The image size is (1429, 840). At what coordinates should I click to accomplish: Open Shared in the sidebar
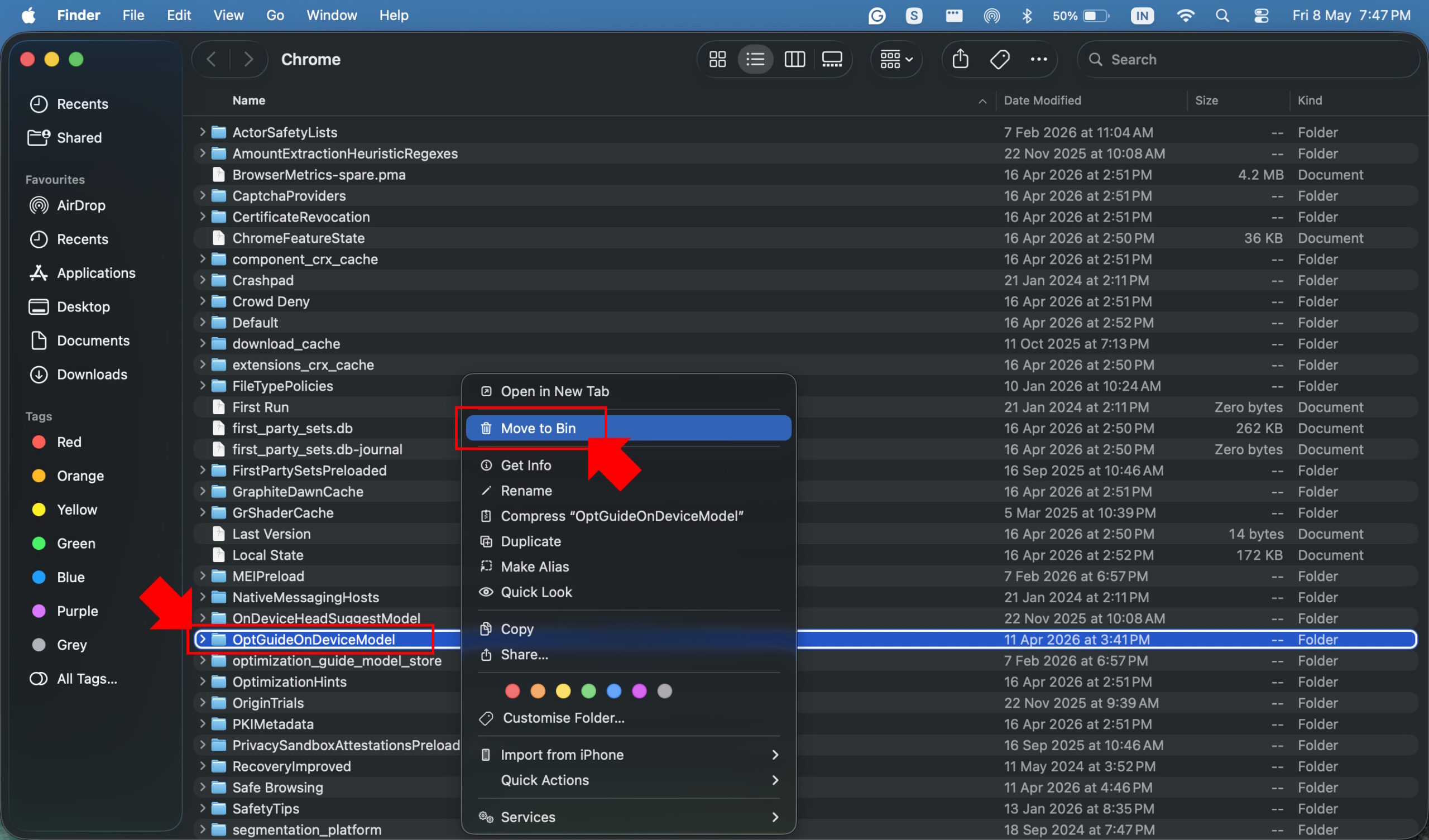[79, 137]
